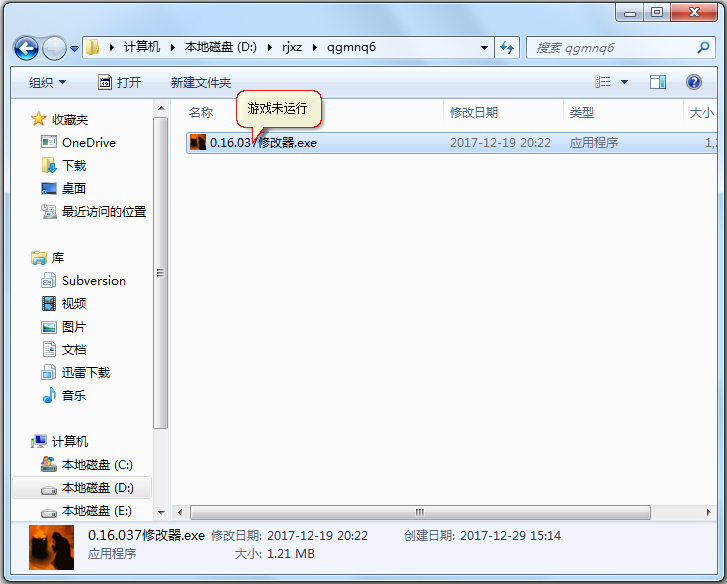Select rjxz breadcrumb segment
Image resolution: width=727 pixels, height=584 pixels.
click(292, 47)
